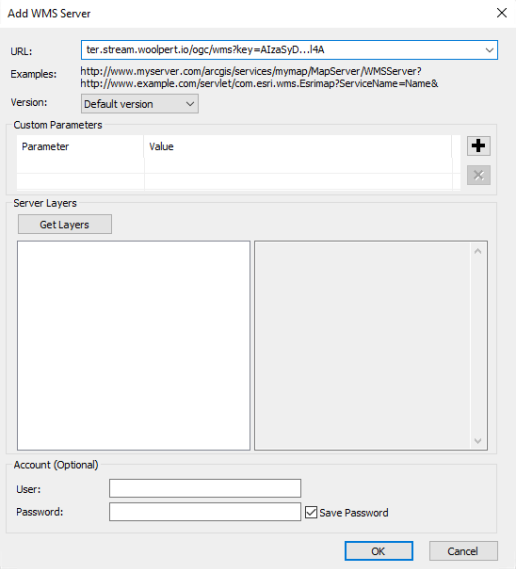This screenshot has width=516, height=569.
Task: Toggle the Save Password checkbox
Action: click(x=311, y=512)
